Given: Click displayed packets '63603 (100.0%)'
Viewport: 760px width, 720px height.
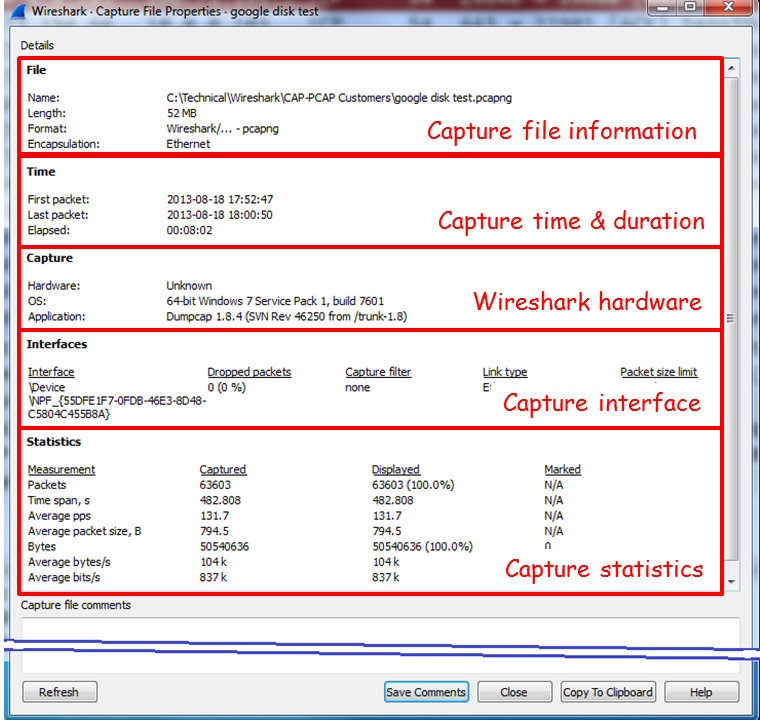Looking at the screenshot, I should click(413, 485).
